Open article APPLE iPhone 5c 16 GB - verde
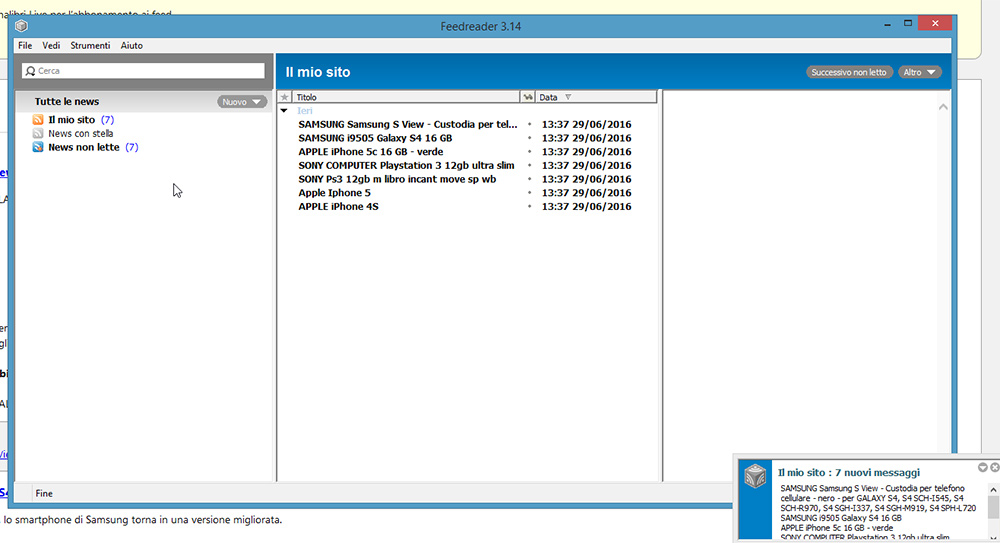 pos(371,152)
